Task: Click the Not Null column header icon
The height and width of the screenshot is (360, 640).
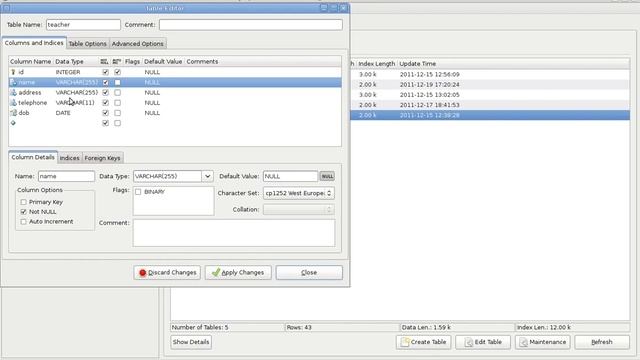Action: 104,62
